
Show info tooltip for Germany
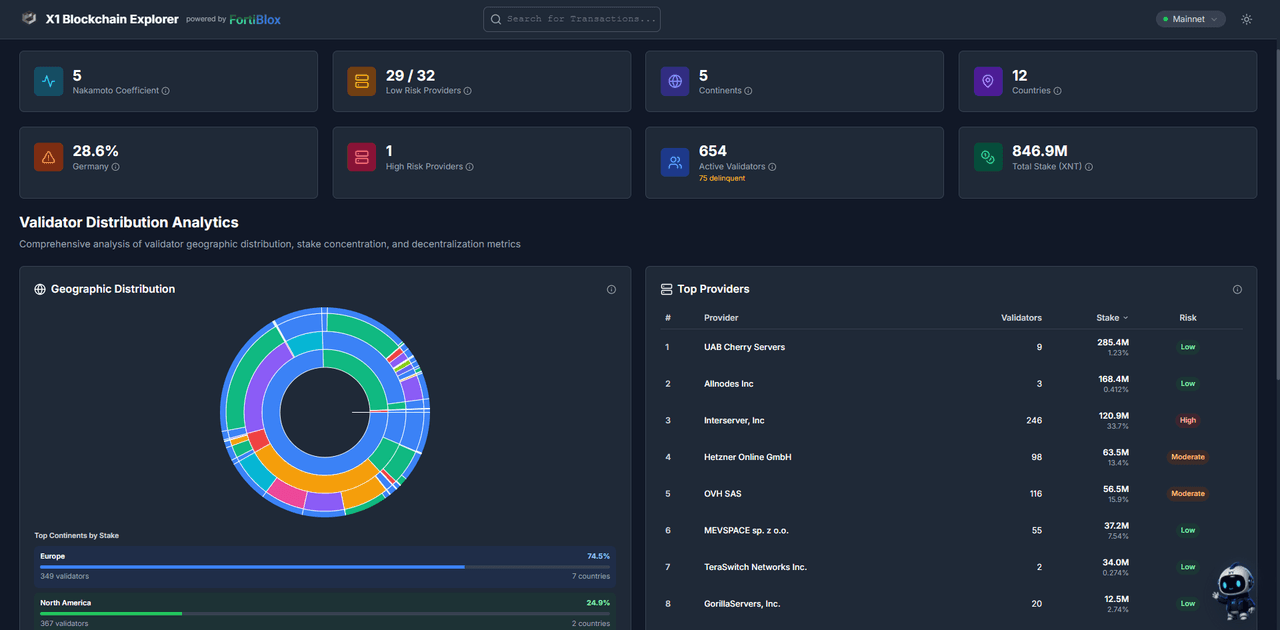116,167
